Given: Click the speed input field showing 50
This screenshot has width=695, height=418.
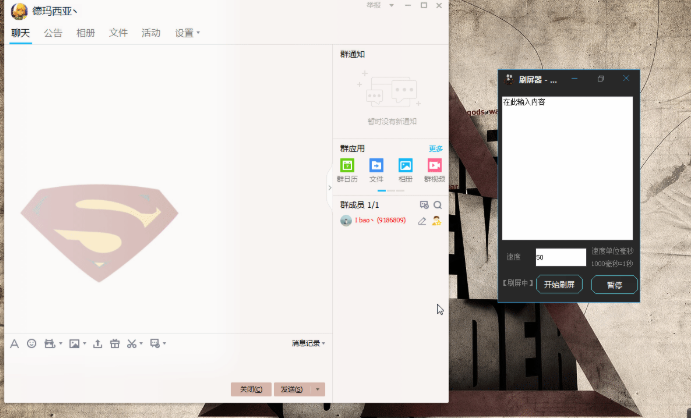Looking at the screenshot, I should pyautogui.click(x=561, y=257).
